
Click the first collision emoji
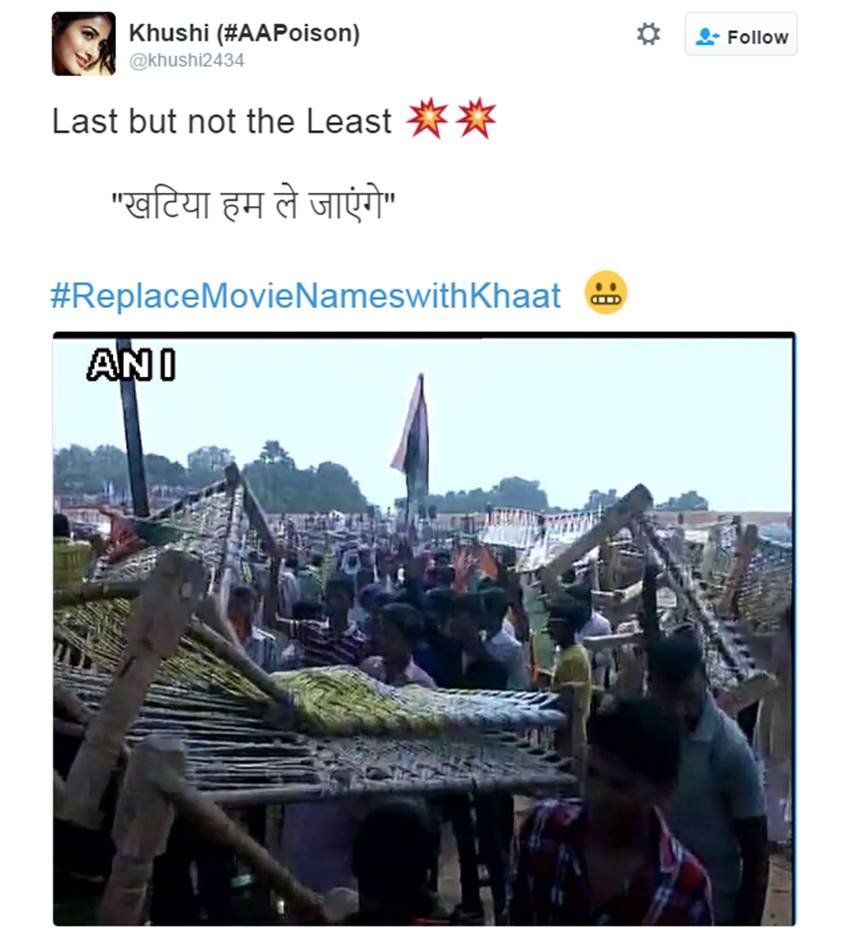pos(427,120)
